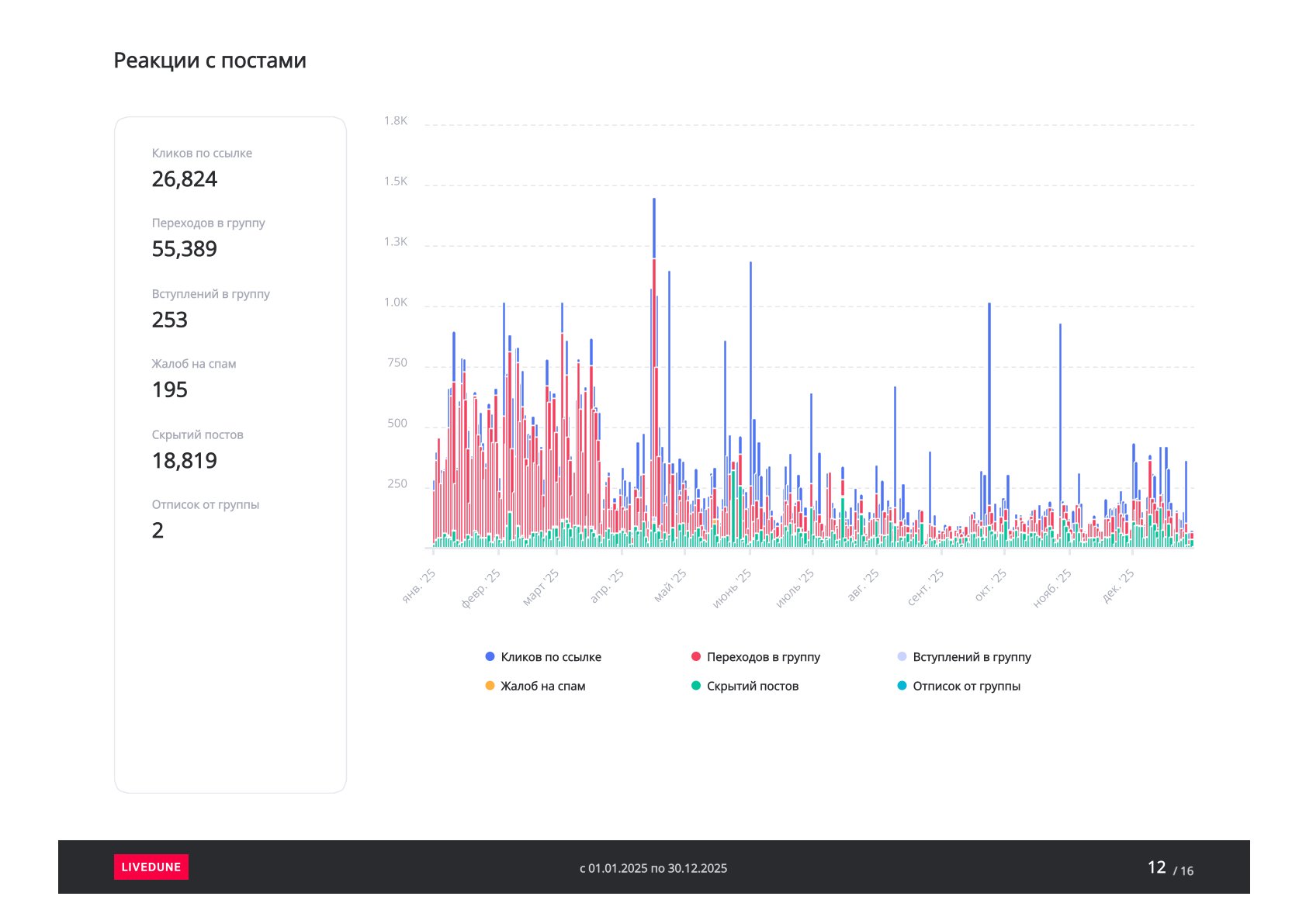Click the orange 'Жалоб на спам' legend dot
Screen dimensions: 1306x924
(x=490, y=686)
